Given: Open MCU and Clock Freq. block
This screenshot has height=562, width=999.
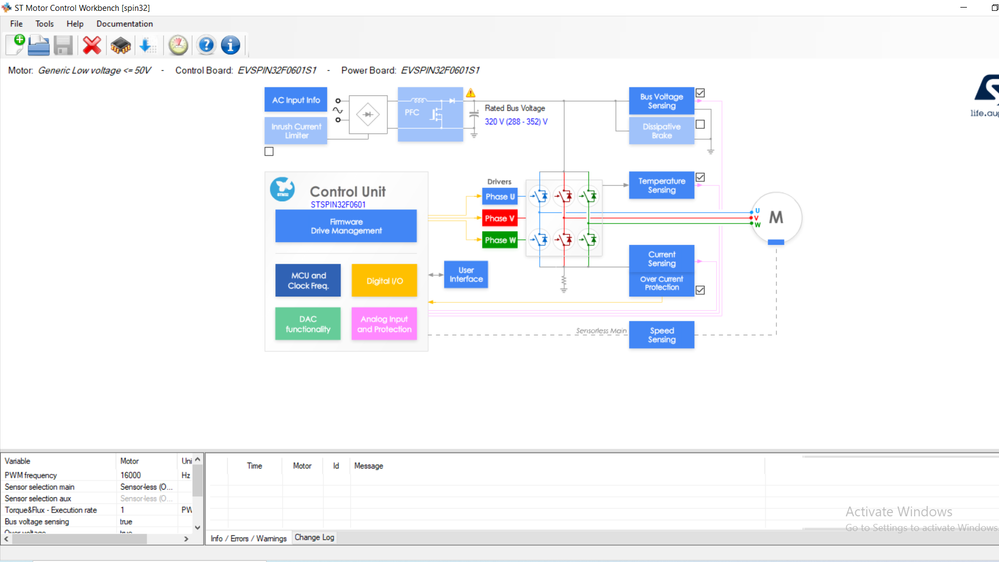Looking at the screenshot, I should pos(308,280).
